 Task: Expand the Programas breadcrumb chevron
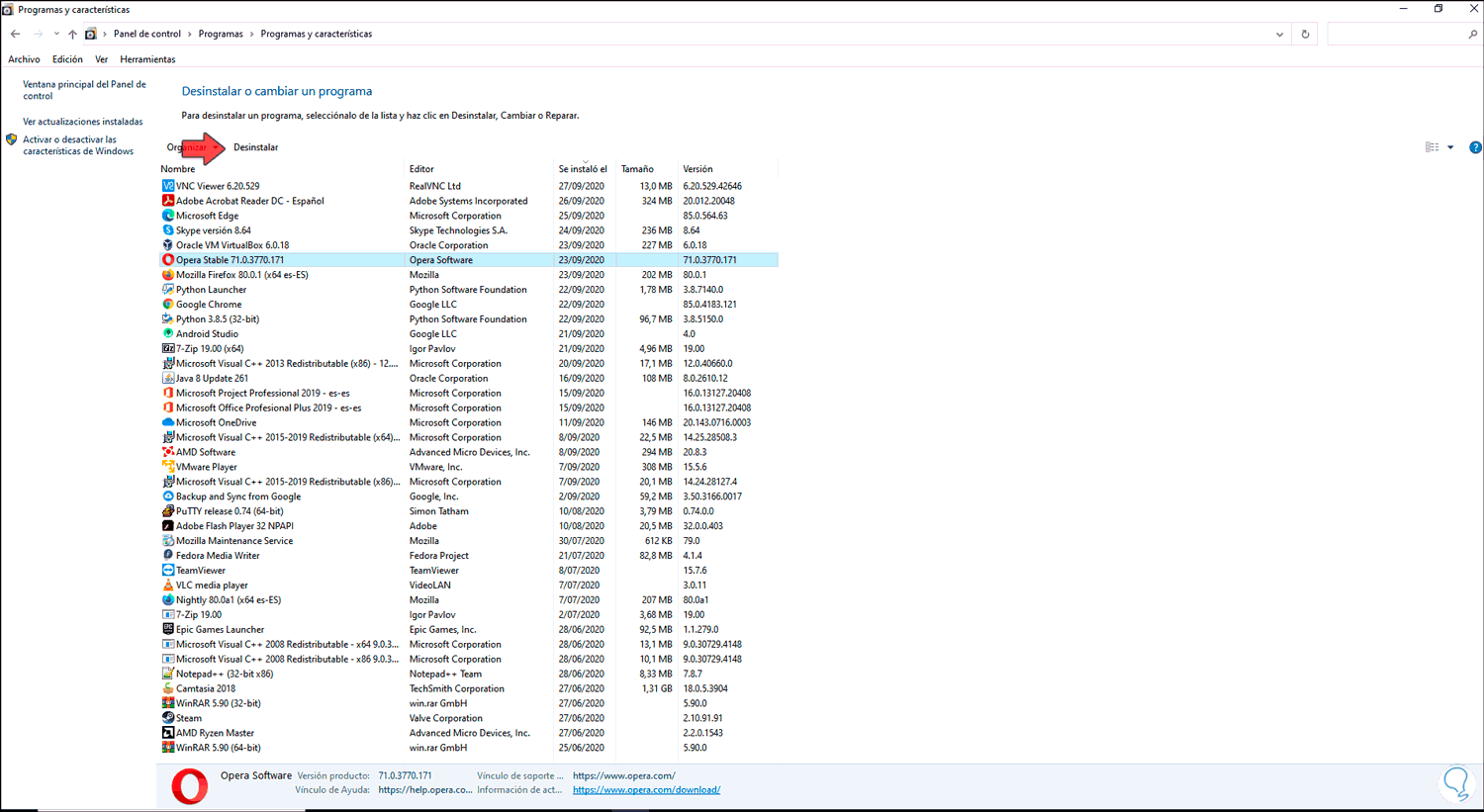coord(252,34)
